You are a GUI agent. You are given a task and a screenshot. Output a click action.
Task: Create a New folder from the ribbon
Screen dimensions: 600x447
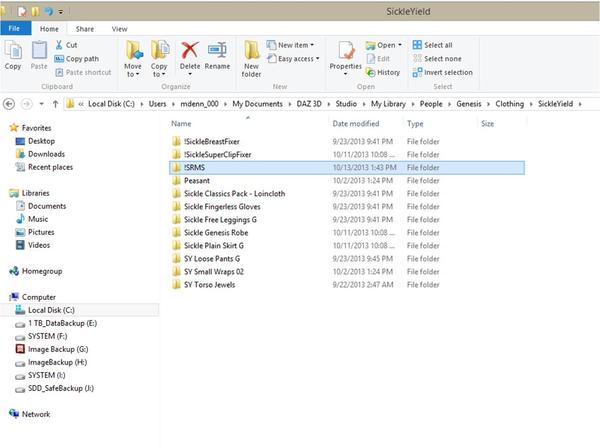click(x=251, y=59)
